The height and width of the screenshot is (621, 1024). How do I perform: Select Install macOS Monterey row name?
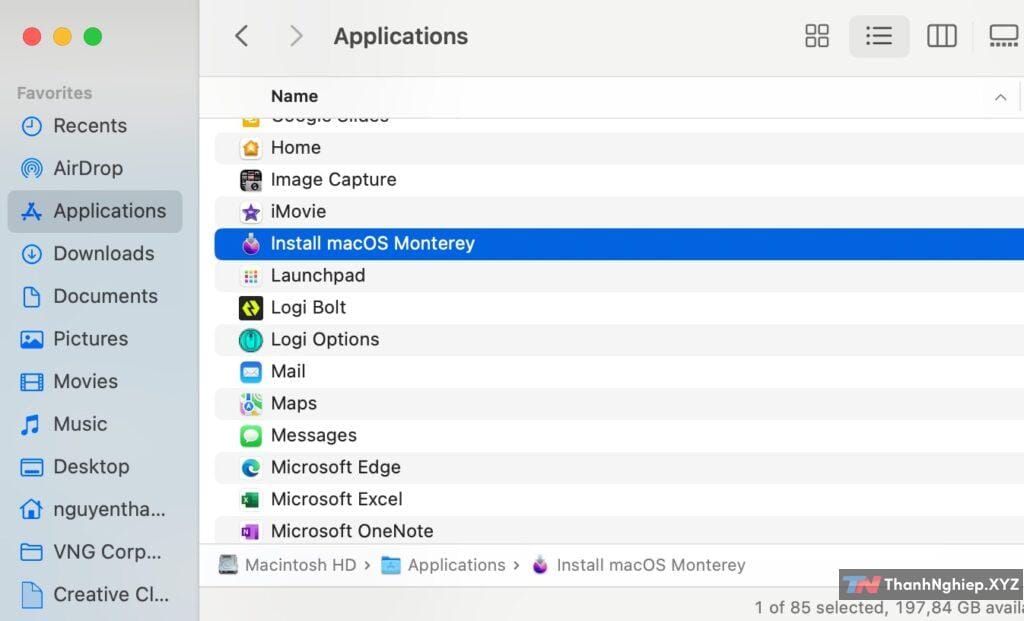click(373, 244)
